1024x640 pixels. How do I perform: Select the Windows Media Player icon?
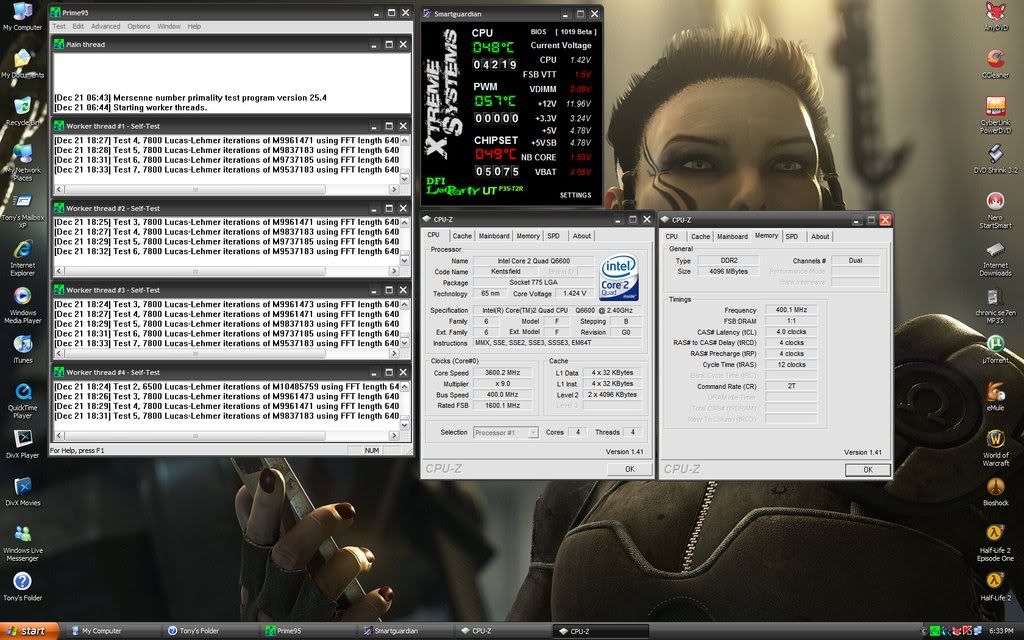22,306
